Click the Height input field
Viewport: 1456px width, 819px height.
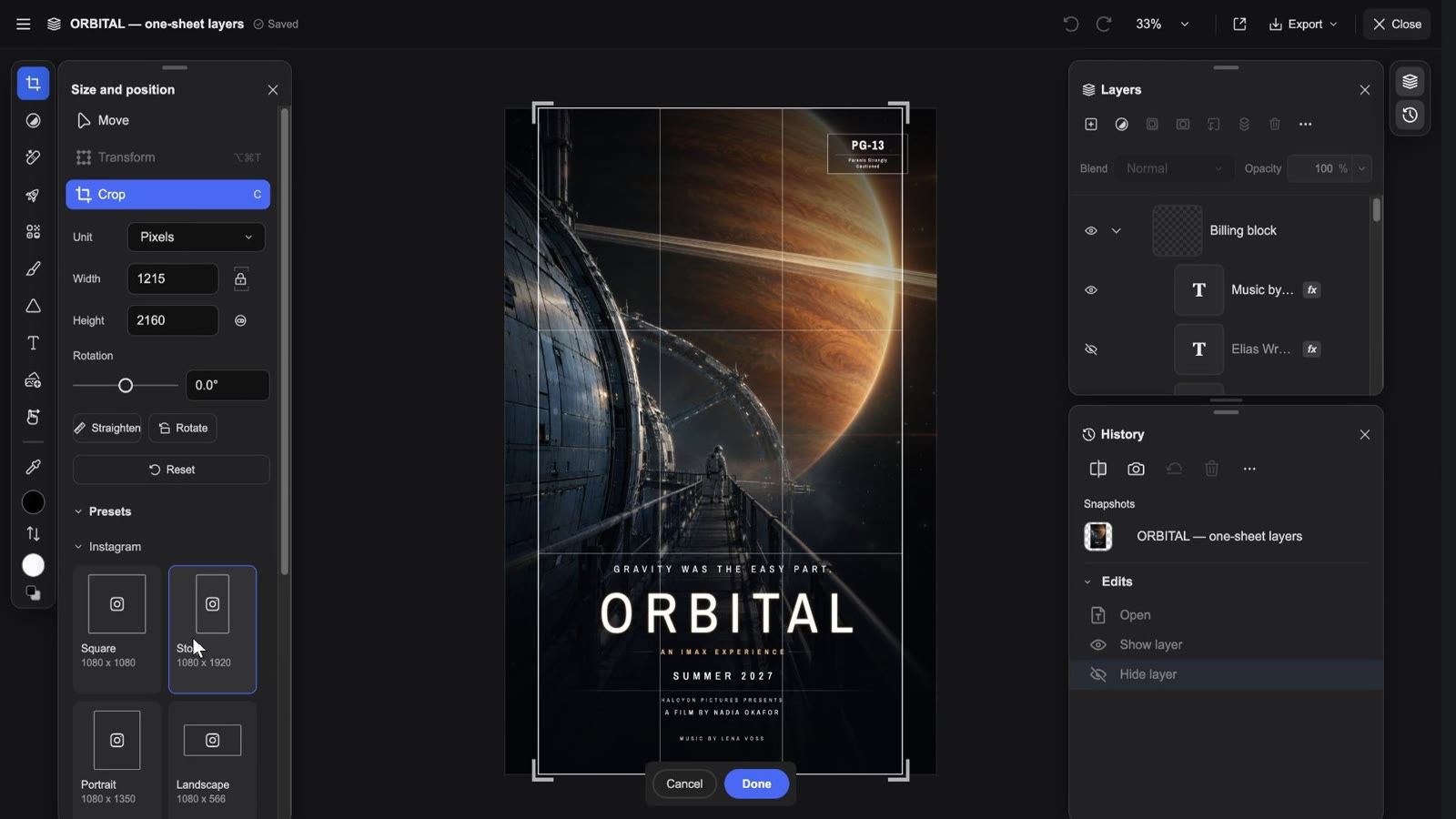point(173,320)
